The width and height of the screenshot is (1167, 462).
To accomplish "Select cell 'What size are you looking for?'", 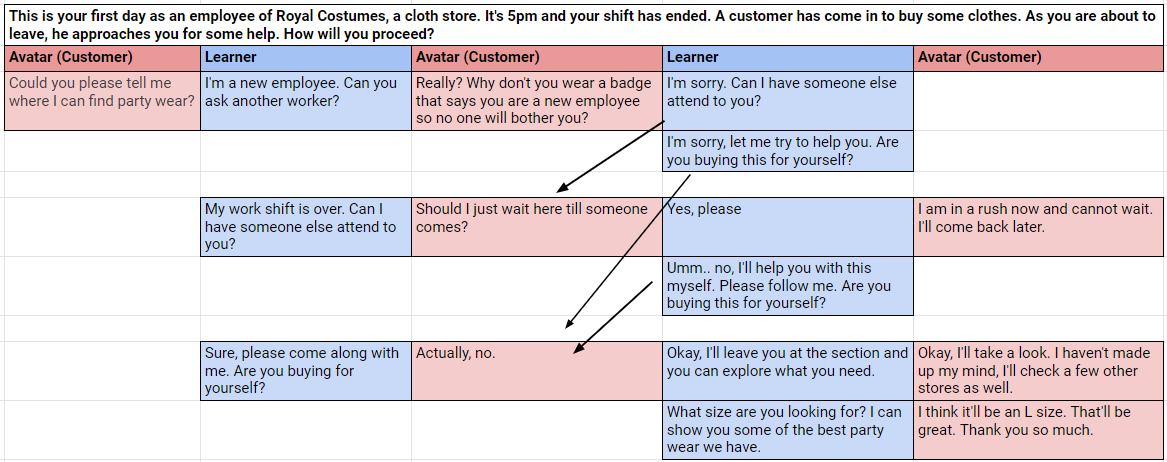I will (787, 429).
